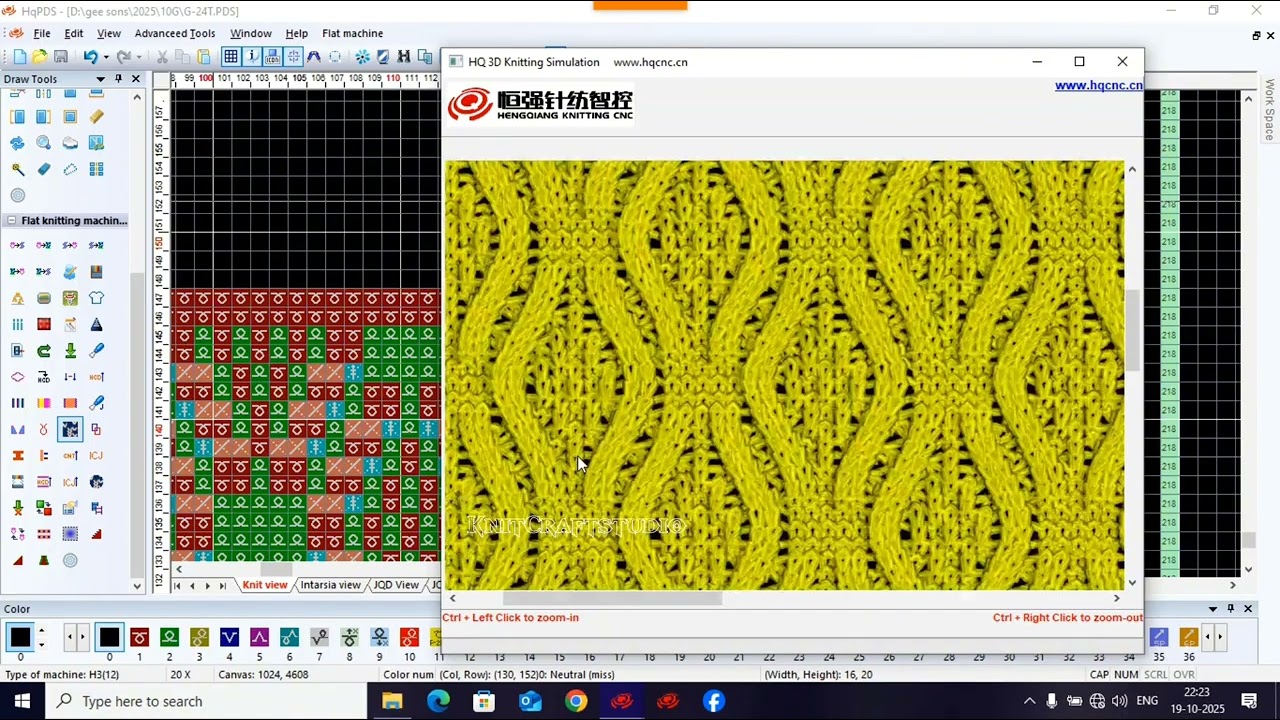Open the Edit menu

click(x=74, y=33)
